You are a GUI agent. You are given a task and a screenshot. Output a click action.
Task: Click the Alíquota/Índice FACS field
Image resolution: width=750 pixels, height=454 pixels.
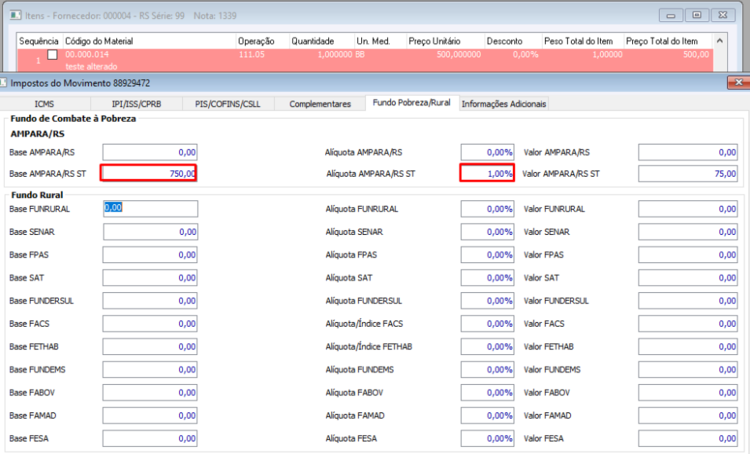pyautogui.click(x=487, y=324)
